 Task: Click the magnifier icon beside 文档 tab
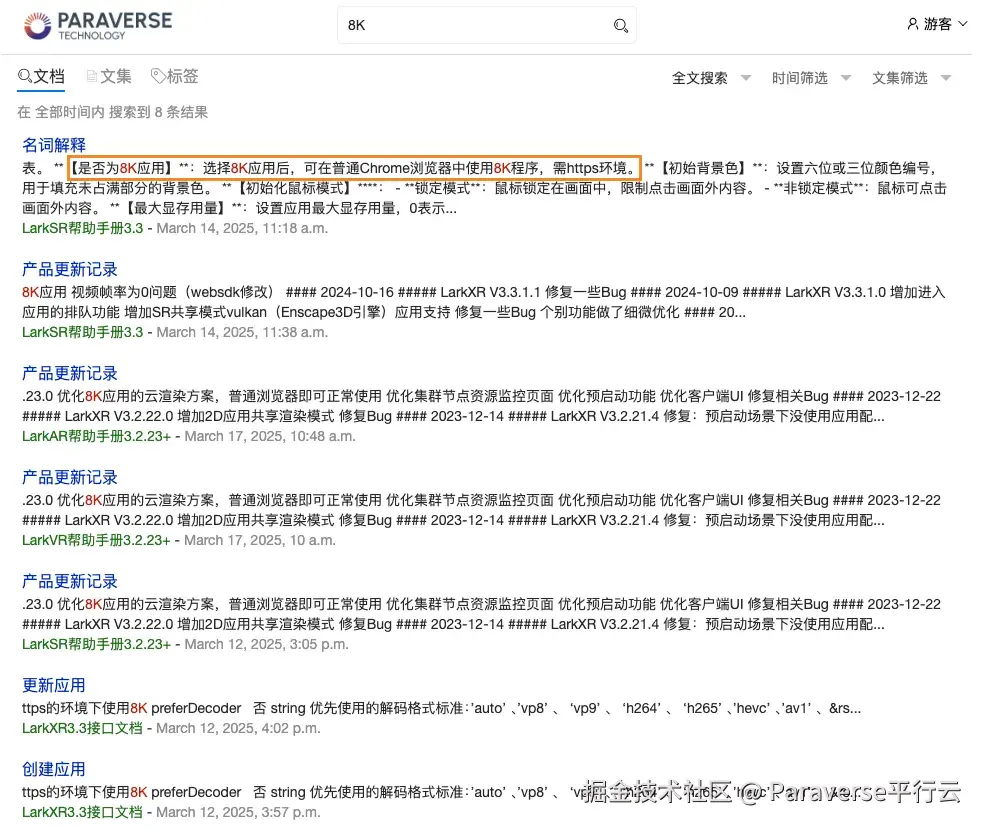[25, 75]
